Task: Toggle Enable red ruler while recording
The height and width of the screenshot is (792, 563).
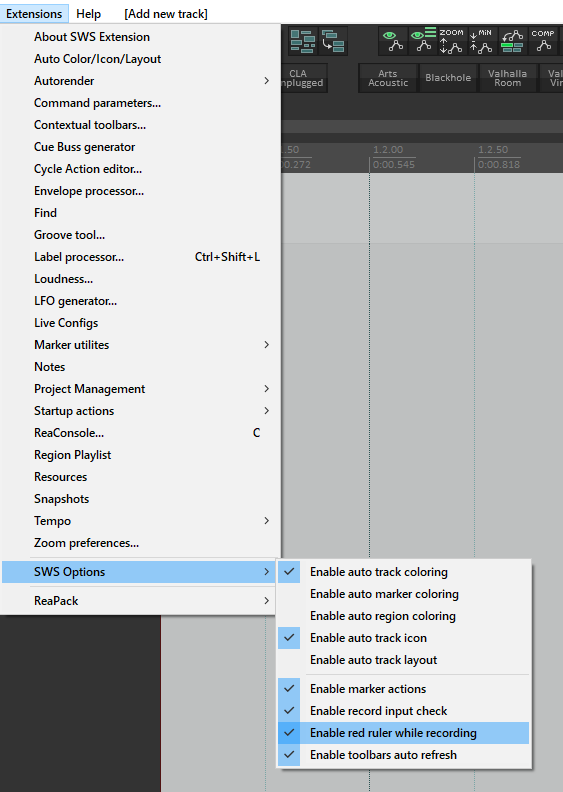Action: tap(404, 733)
